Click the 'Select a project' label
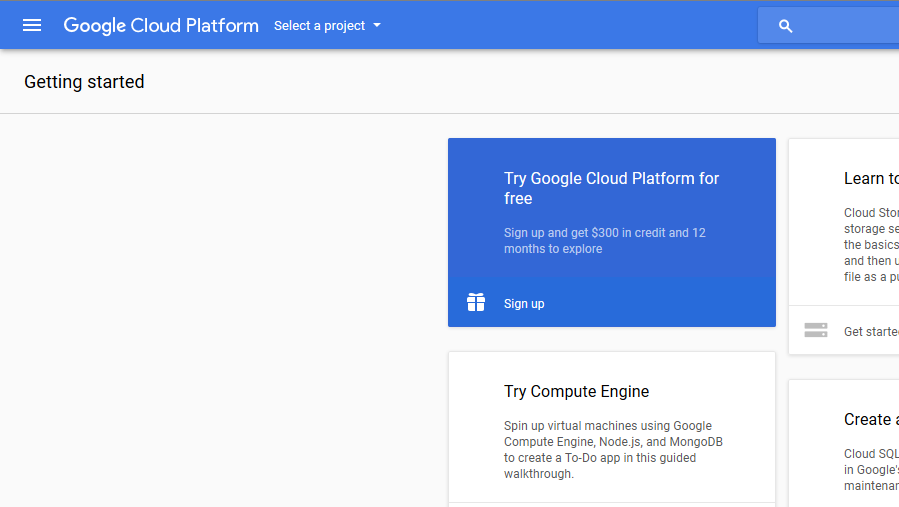 click(319, 26)
